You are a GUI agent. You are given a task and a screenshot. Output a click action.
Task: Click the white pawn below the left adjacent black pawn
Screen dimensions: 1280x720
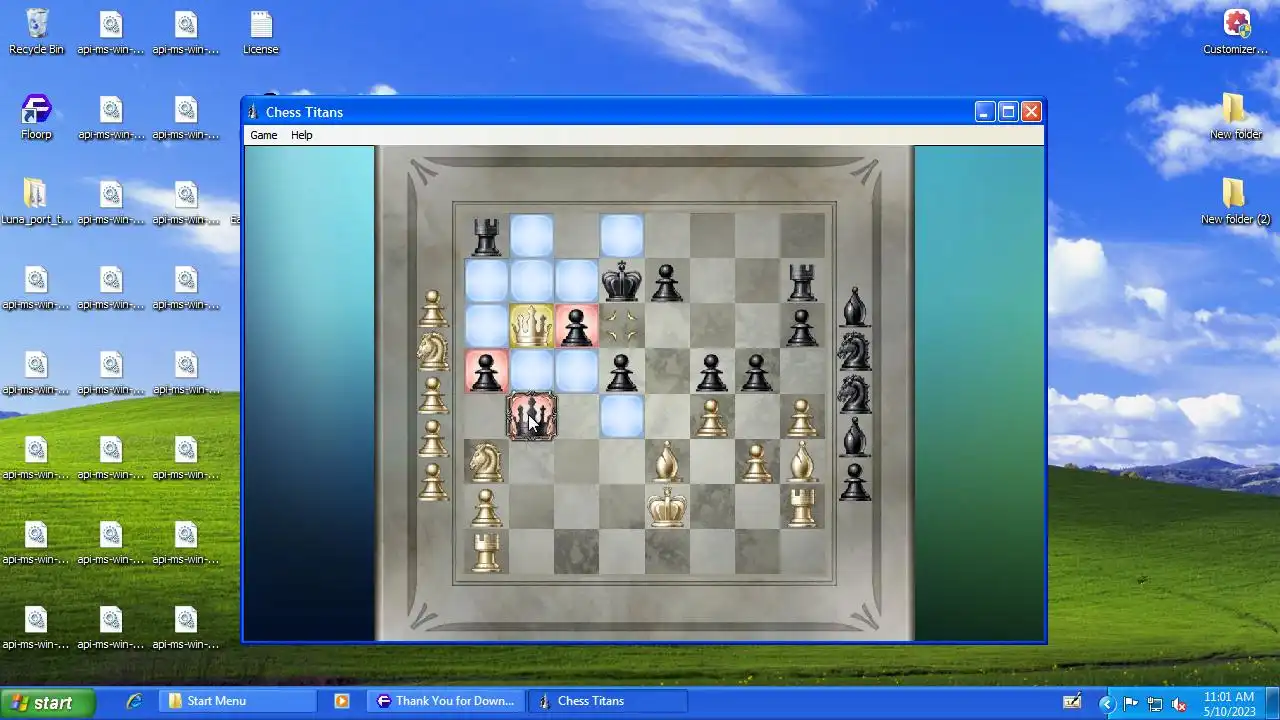[x=711, y=417]
